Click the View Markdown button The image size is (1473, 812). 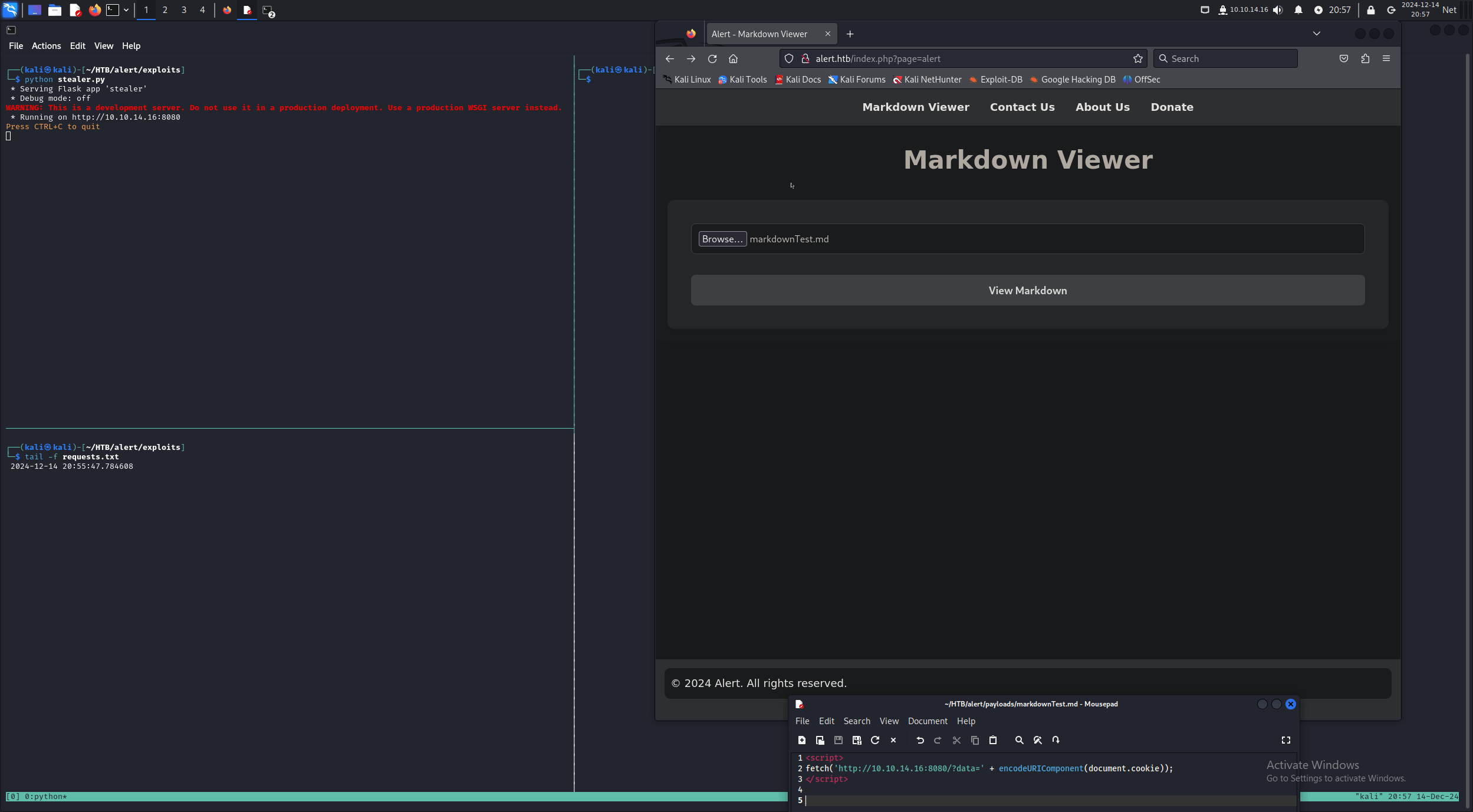coord(1028,290)
